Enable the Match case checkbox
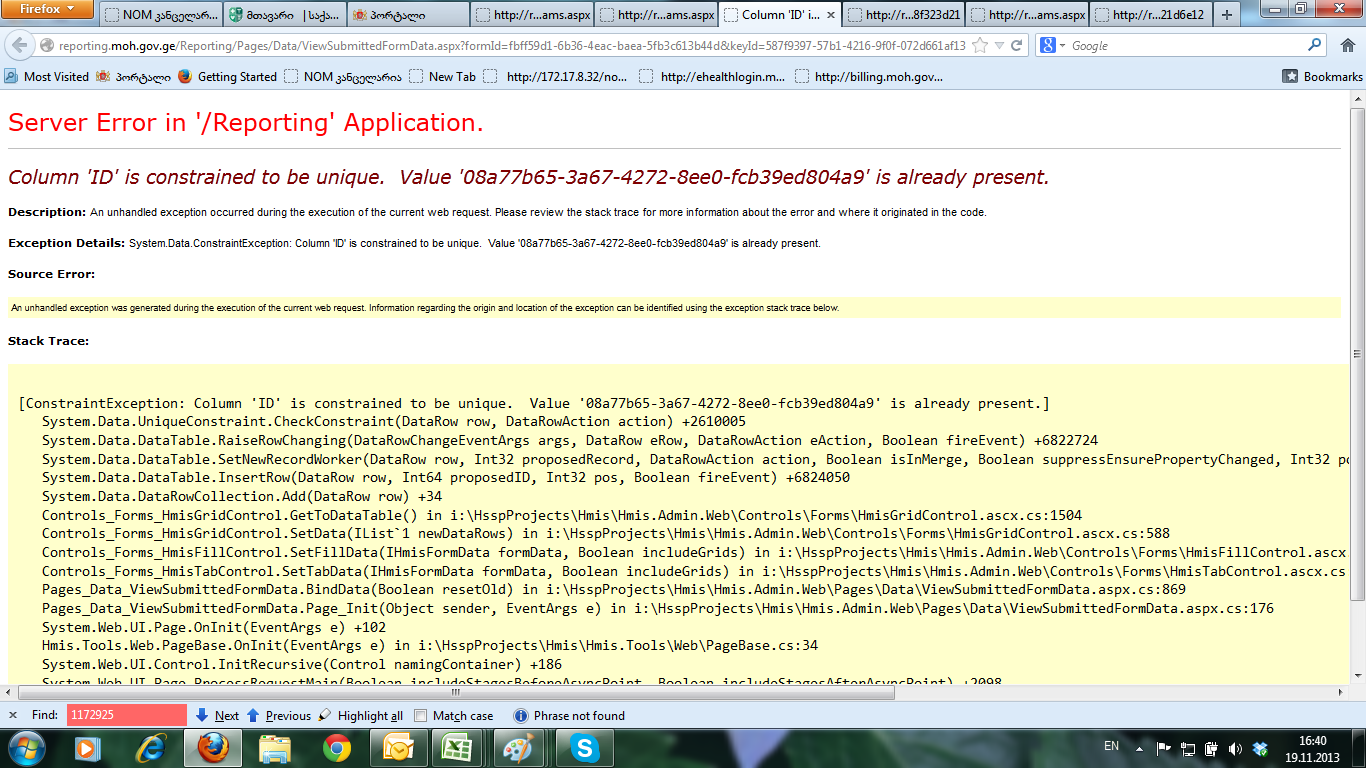This screenshot has width=1366, height=768. point(421,716)
